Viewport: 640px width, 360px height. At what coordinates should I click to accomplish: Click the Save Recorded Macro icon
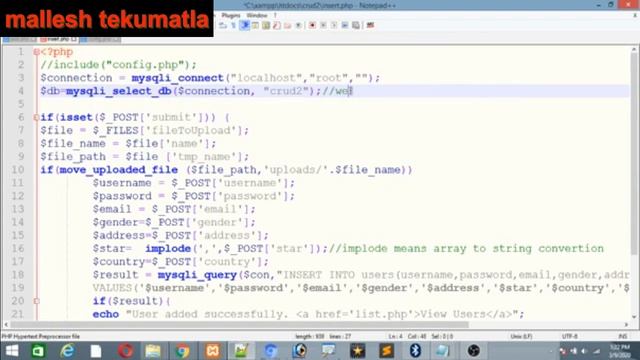tap(356, 25)
